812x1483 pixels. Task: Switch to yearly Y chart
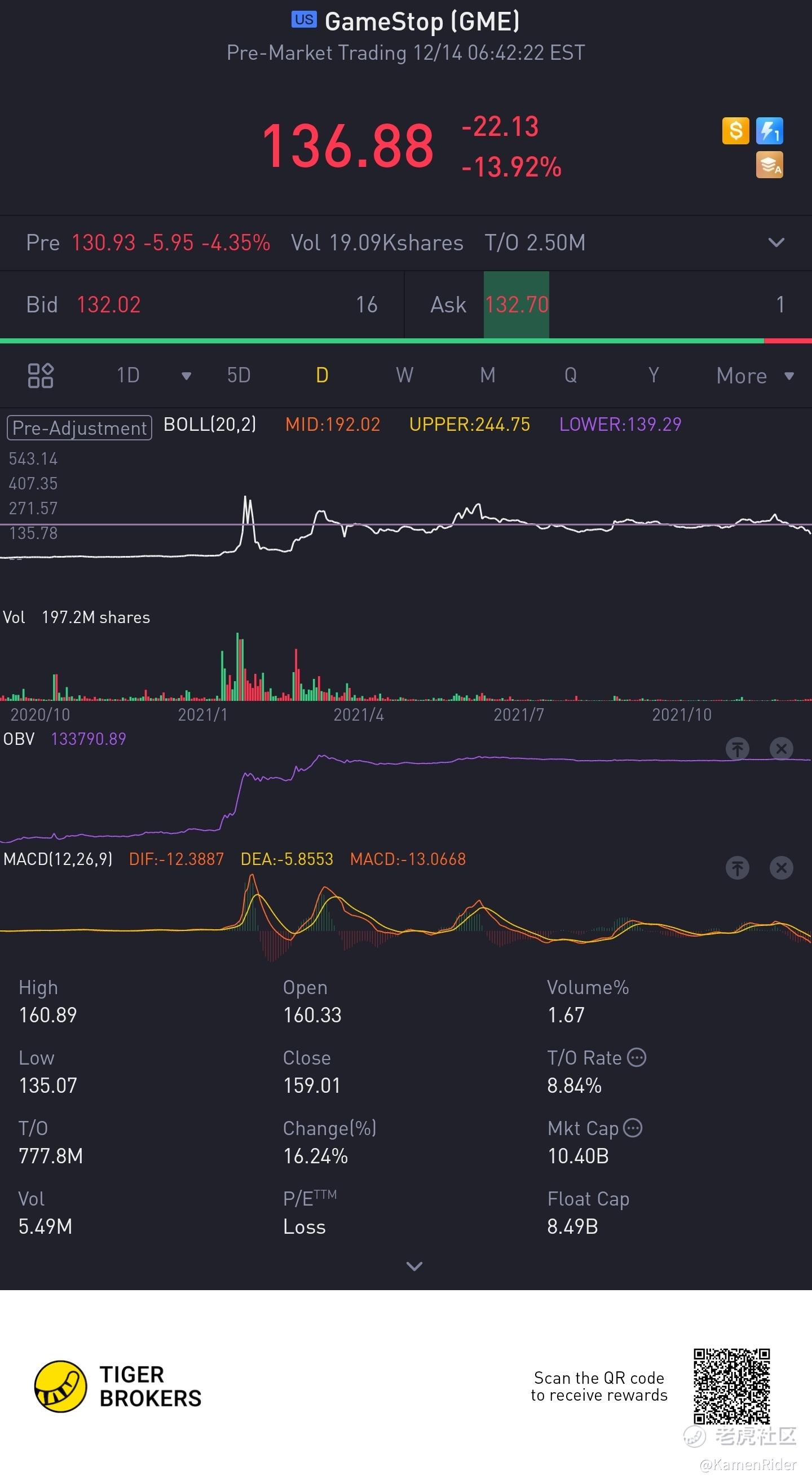point(653,376)
